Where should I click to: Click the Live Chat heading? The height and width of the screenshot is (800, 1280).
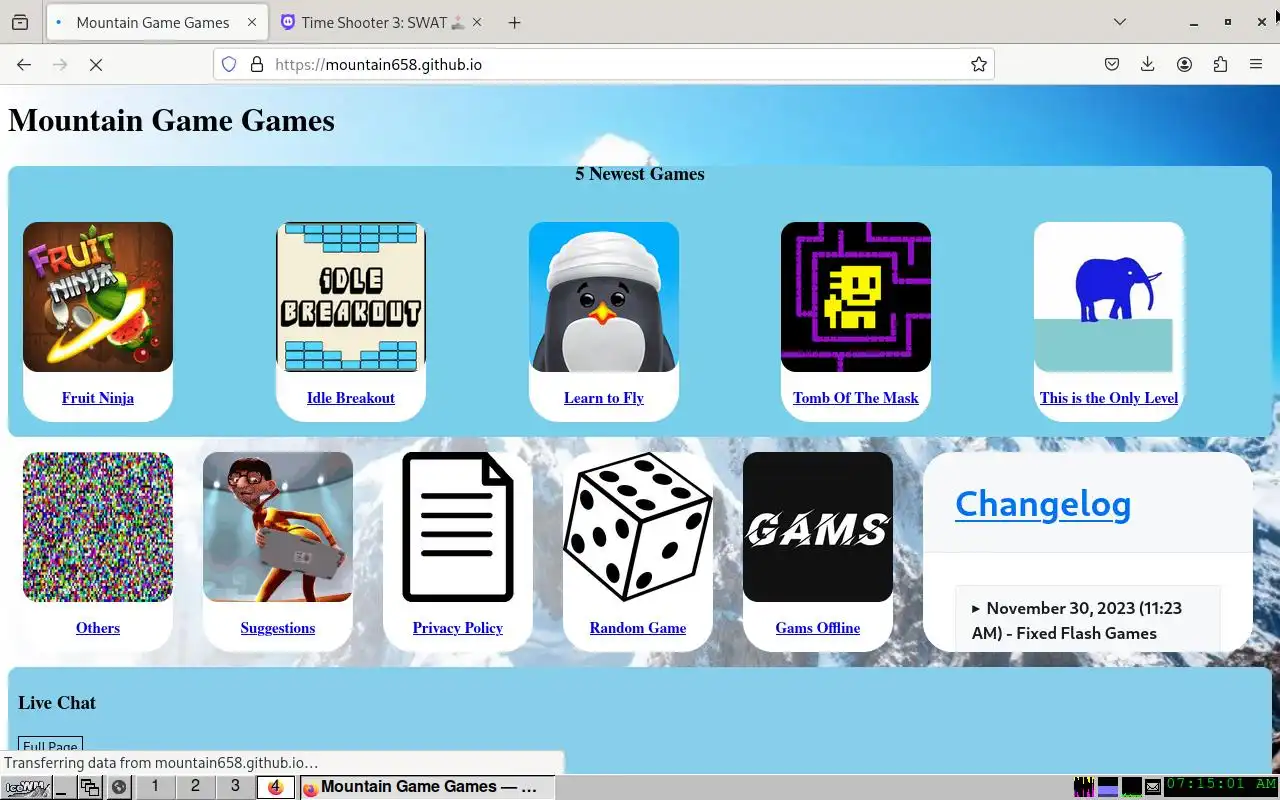click(x=57, y=703)
